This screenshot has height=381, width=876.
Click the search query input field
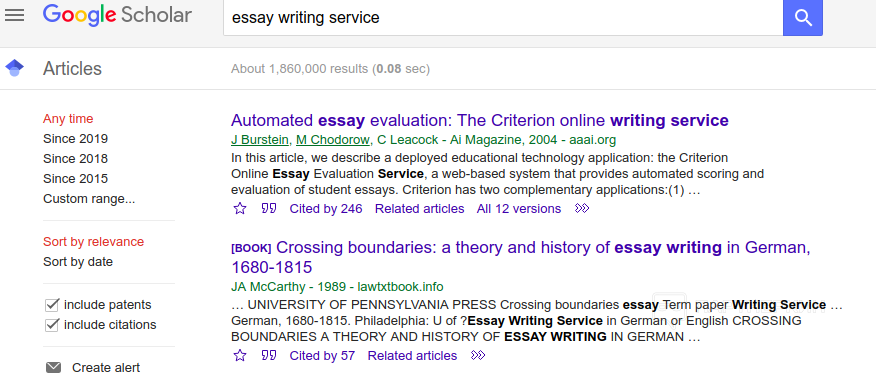coord(503,18)
